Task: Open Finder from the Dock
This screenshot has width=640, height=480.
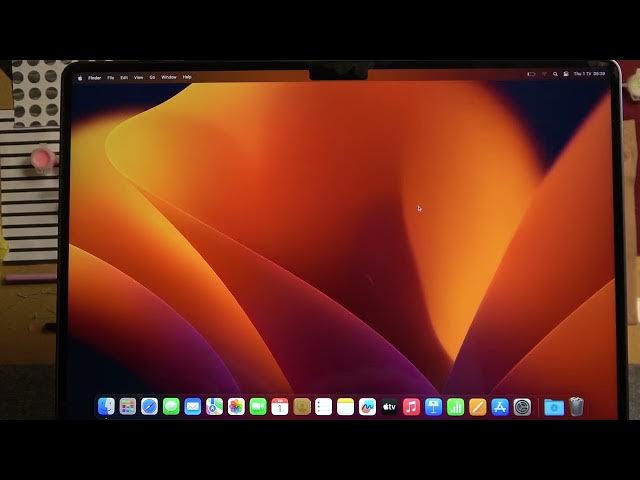Action: pos(106,407)
